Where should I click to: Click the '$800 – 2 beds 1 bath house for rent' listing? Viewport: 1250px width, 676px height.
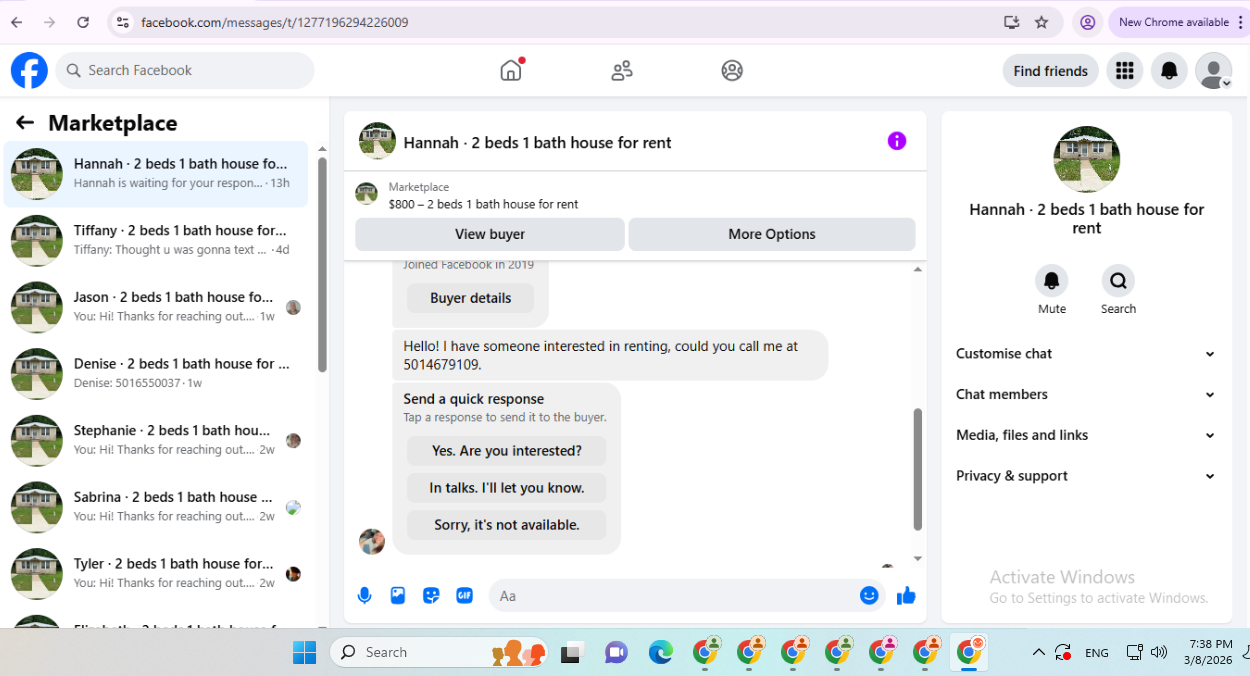point(483,204)
